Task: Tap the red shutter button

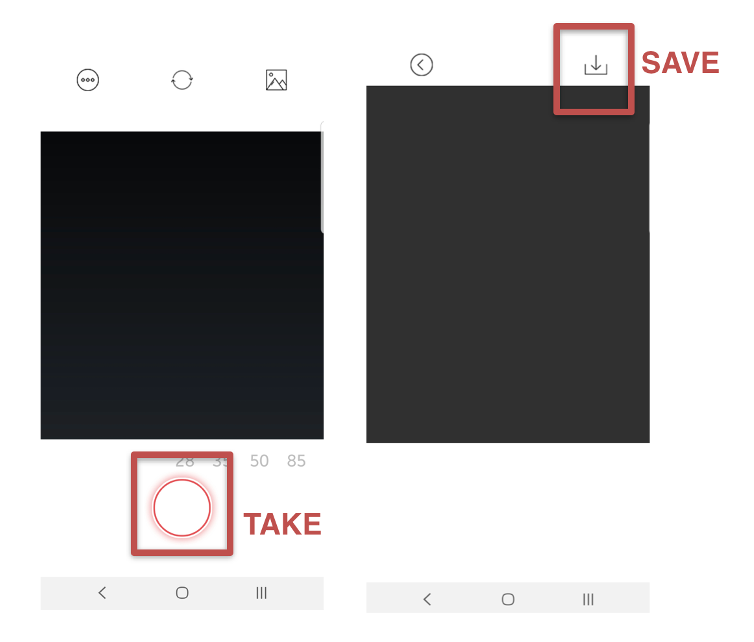Action: 182,508
